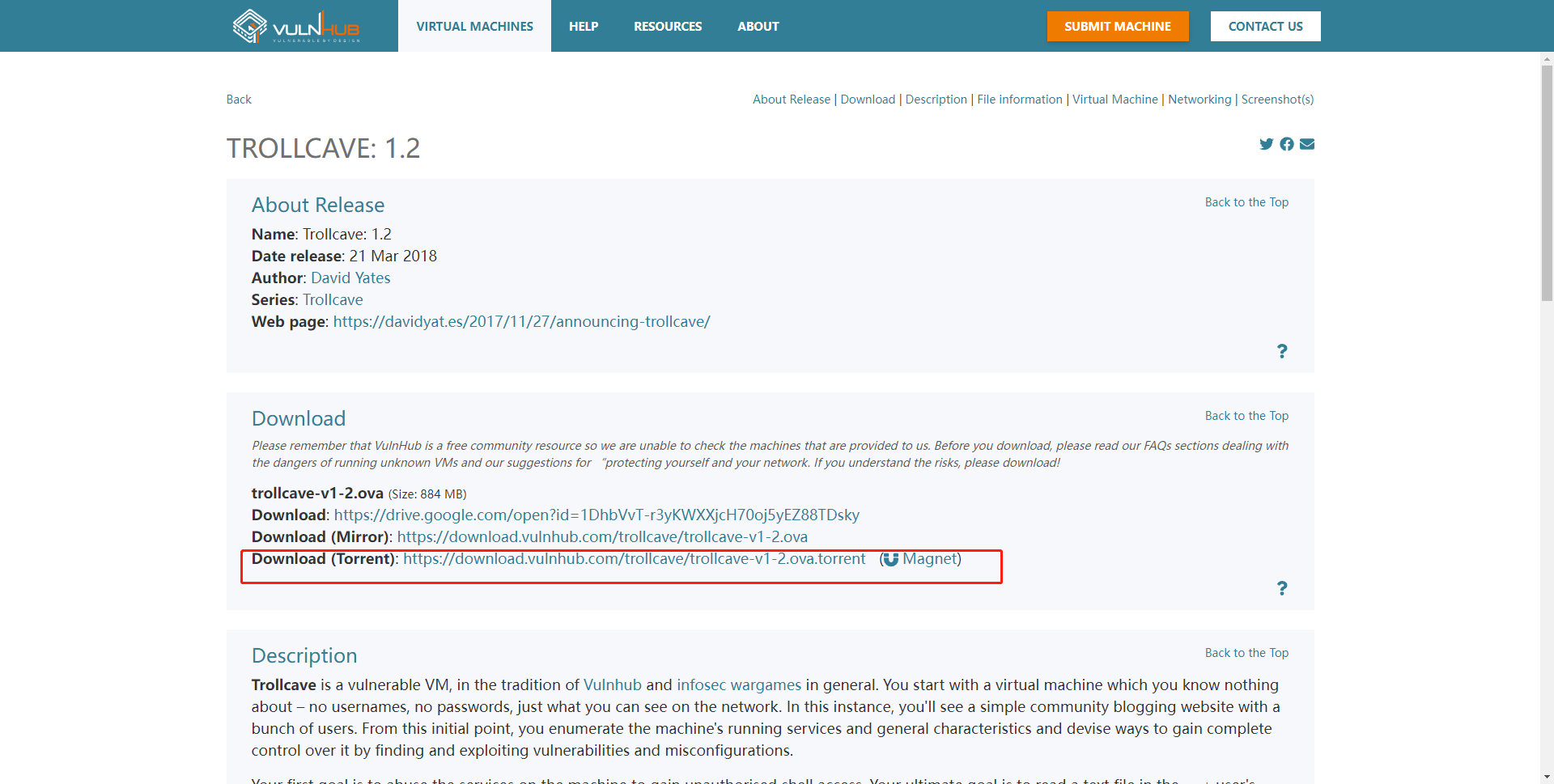Open the Trollcave series link
The image size is (1554, 784).
(x=333, y=300)
